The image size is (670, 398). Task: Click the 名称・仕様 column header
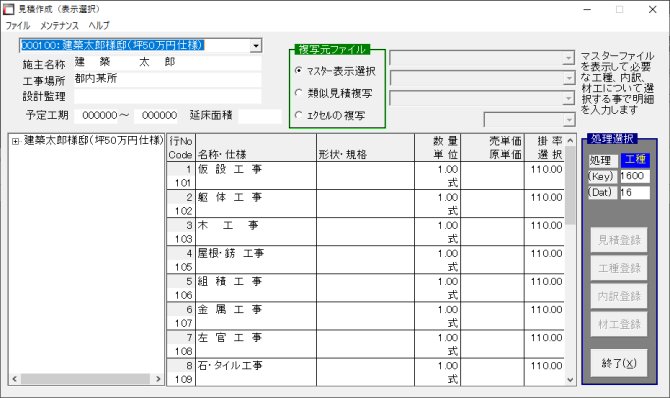[x=256, y=148]
